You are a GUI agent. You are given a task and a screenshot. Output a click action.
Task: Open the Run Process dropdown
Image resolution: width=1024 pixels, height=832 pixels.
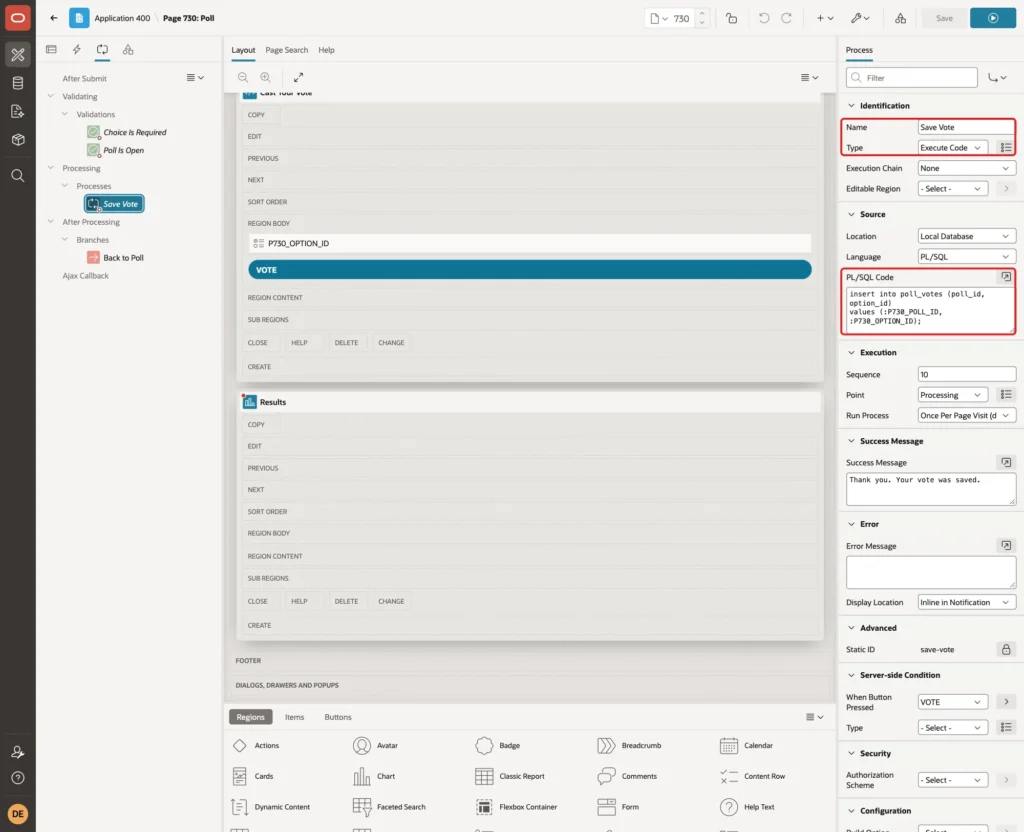[966, 415]
